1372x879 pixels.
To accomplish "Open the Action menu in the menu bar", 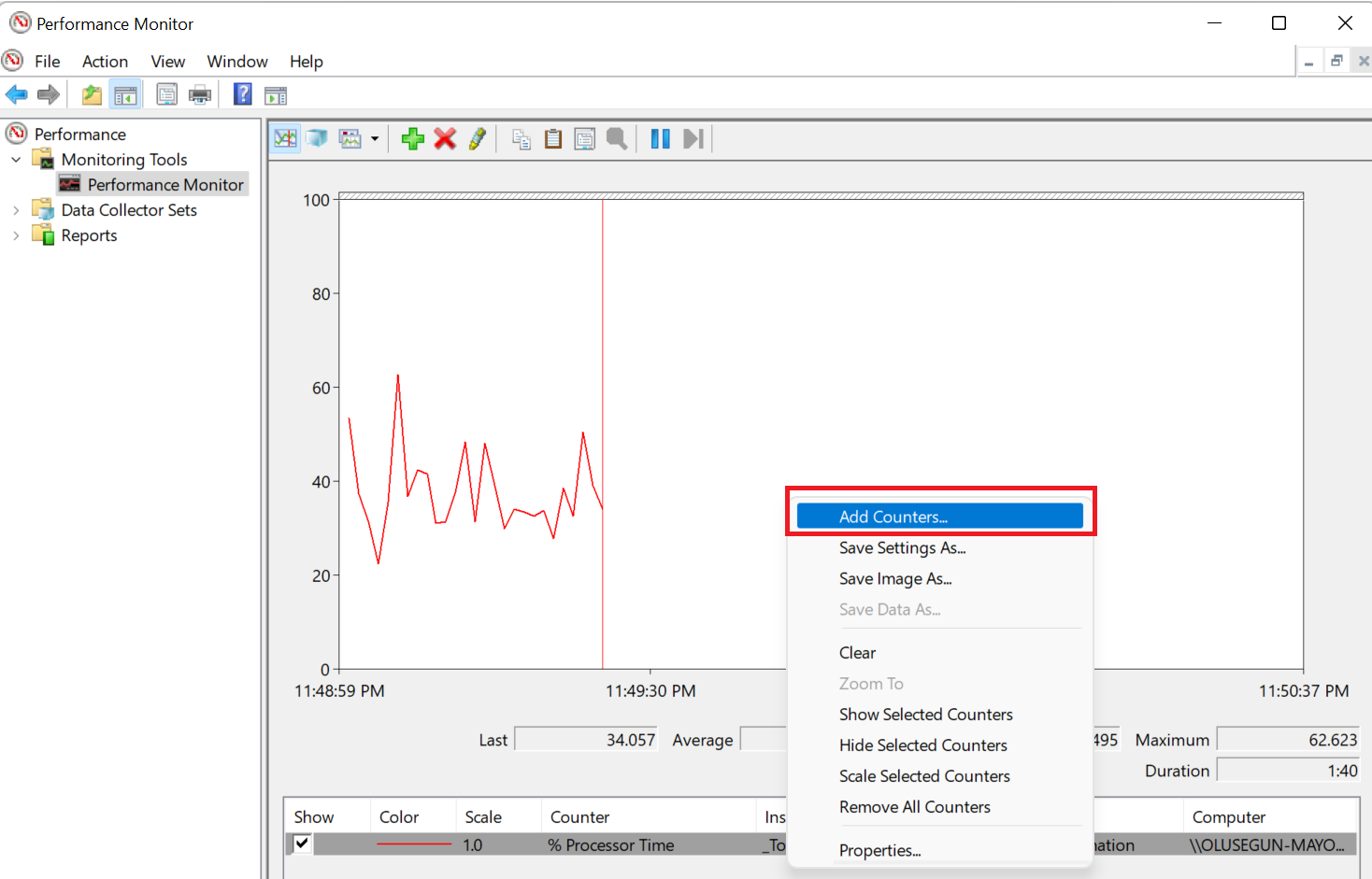I will (x=105, y=62).
